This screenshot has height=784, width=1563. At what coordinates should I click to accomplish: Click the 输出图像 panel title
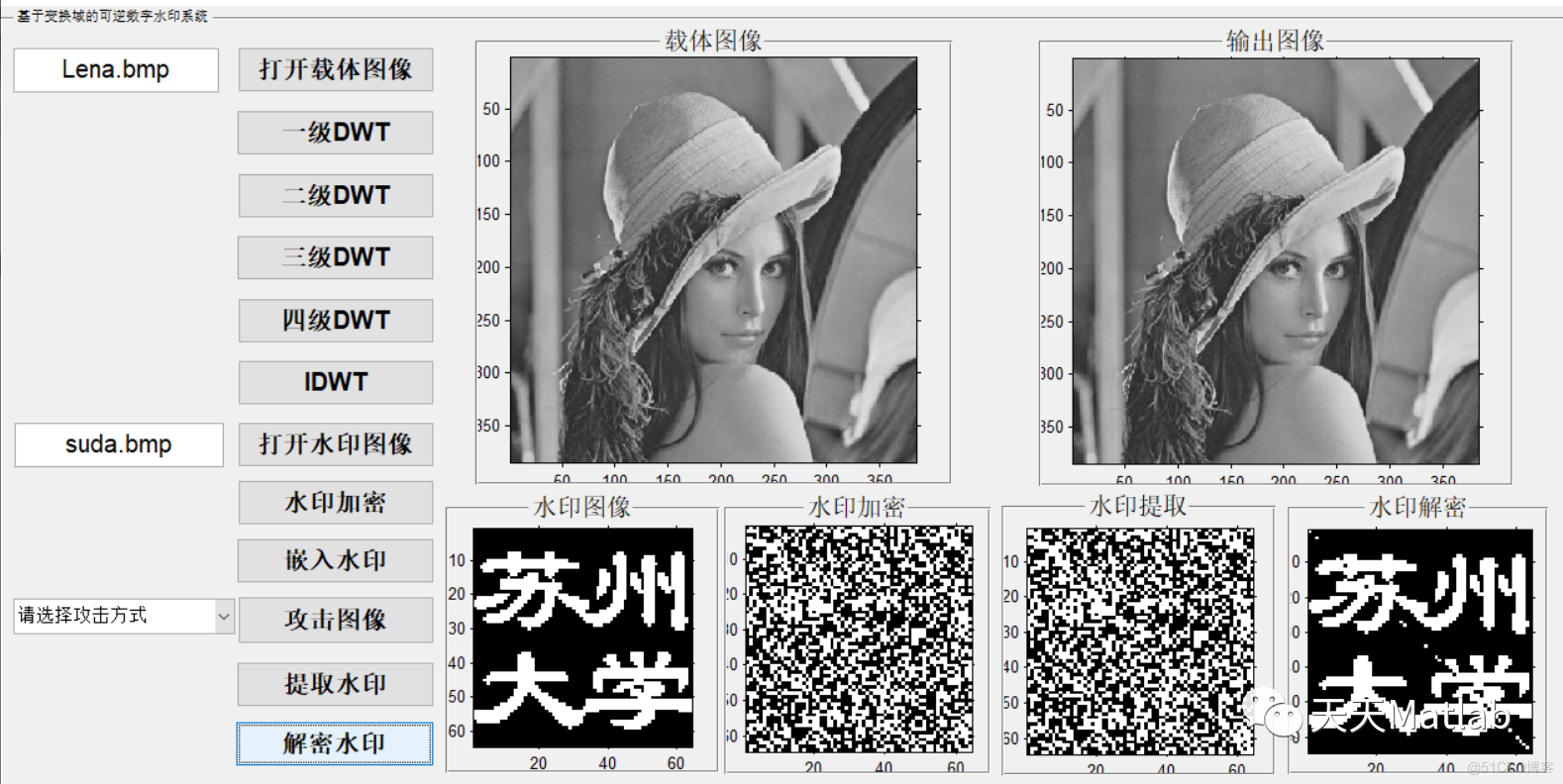click(1276, 41)
